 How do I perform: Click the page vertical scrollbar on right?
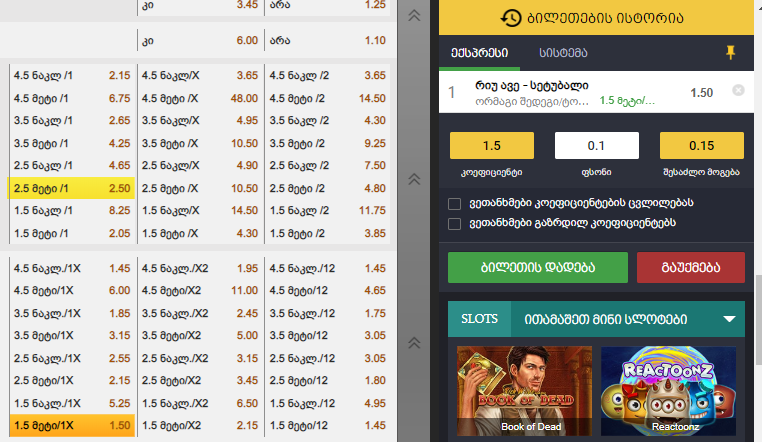(758, 319)
